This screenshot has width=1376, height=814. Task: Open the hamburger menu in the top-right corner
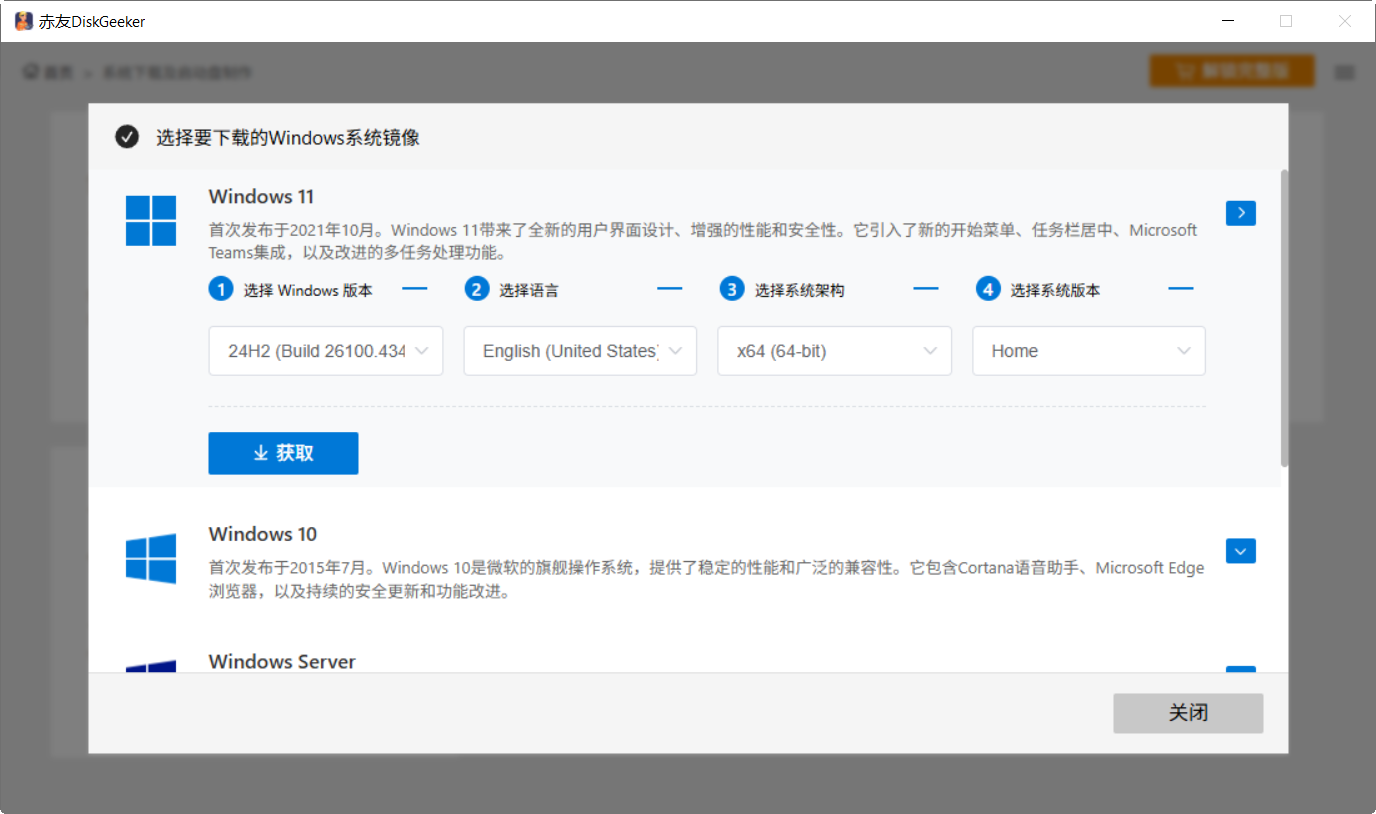(x=1345, y=71)
